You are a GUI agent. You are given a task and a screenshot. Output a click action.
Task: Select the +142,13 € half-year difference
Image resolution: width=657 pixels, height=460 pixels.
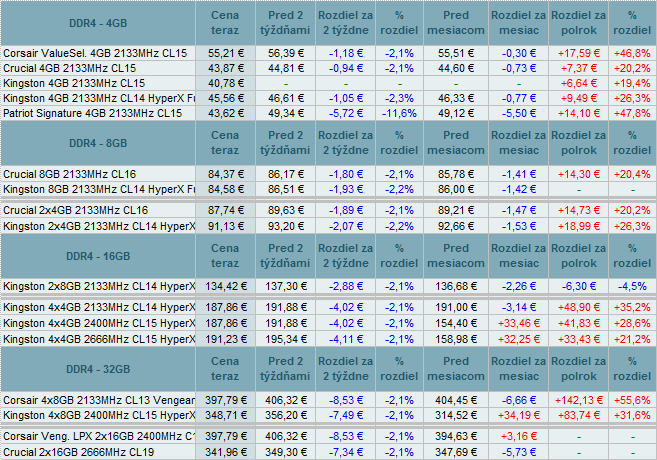pyautogui.click(x=579, y=401)
